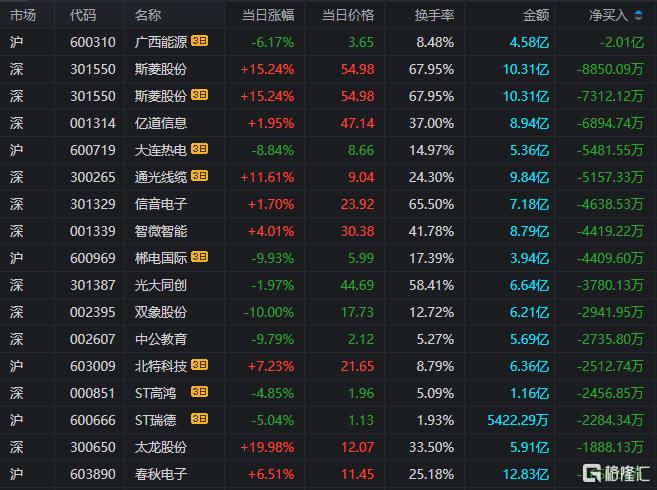Viewport: 657px width, 490px height.
Task: Click the 3日 badge next to ST瑞德
Action: tap(199, 418)
